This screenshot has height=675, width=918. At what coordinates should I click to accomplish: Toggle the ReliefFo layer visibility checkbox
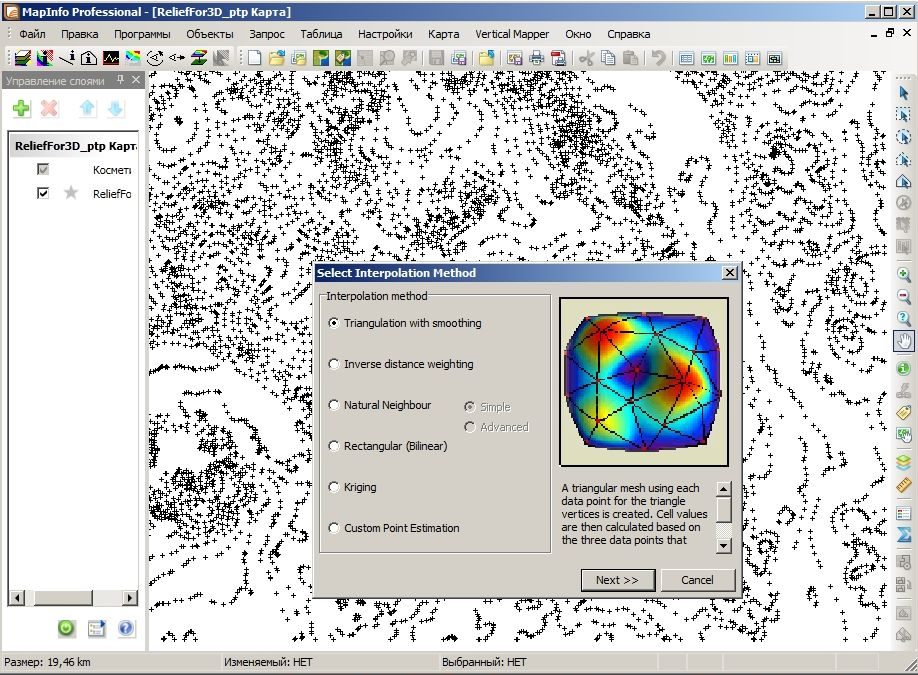43,193
